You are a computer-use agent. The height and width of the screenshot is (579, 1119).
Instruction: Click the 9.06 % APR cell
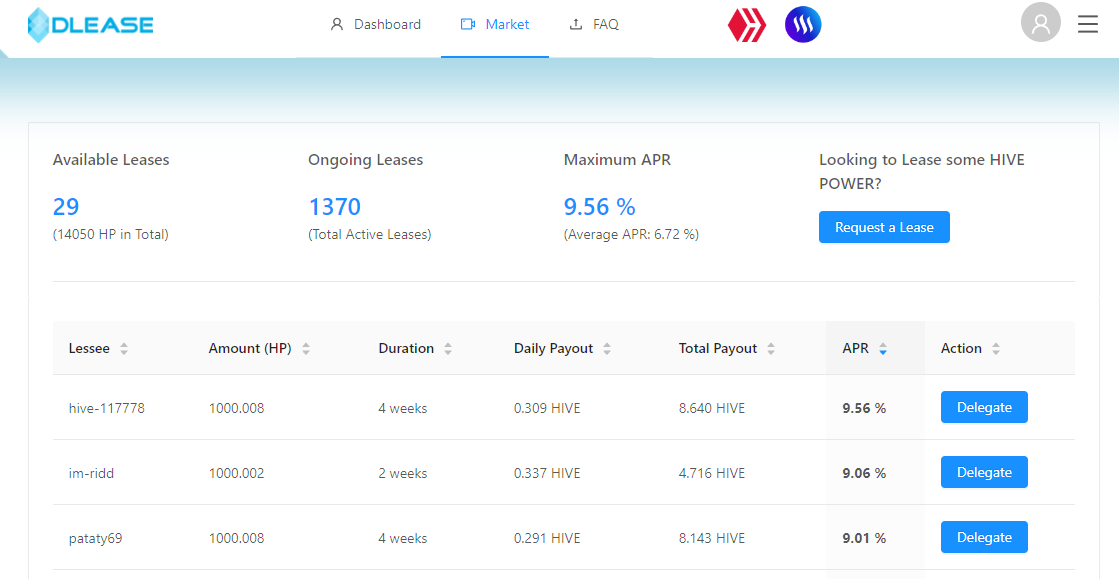coord(864,473)
